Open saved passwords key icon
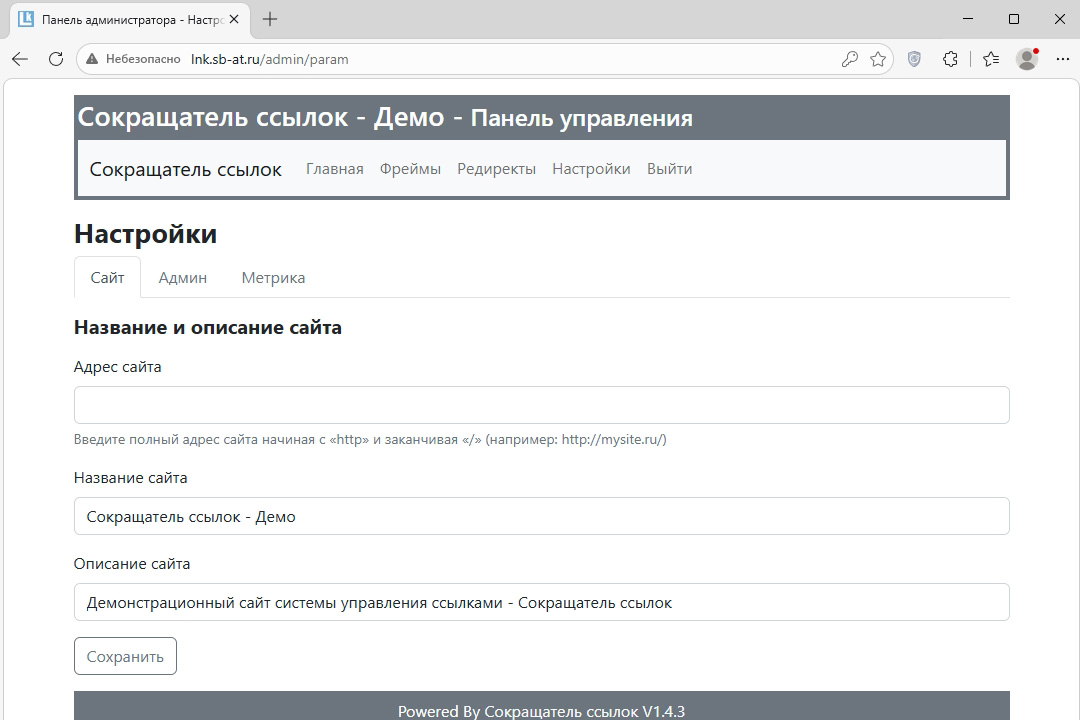Screen dimensions: 1080x720 [849, 59]
